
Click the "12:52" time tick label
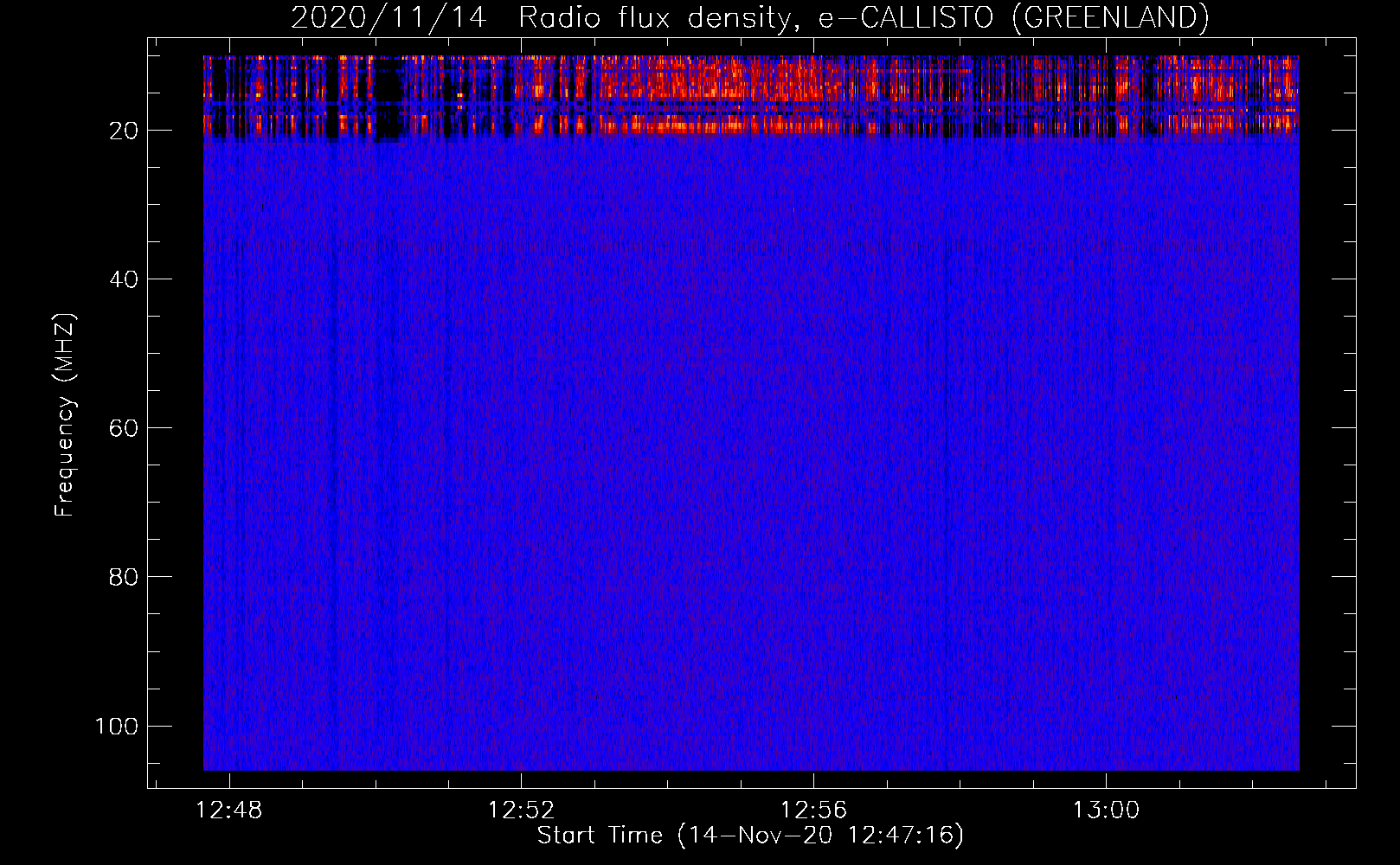pyautogui.click(x=521, y=811)
